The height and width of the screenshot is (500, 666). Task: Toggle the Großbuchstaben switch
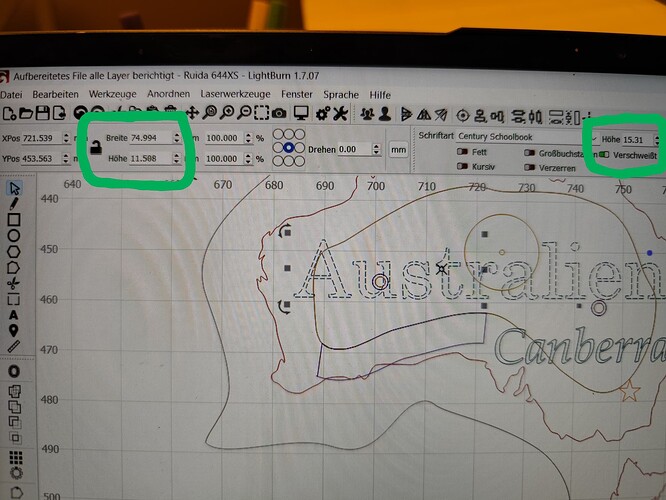[x=529, y=153]
